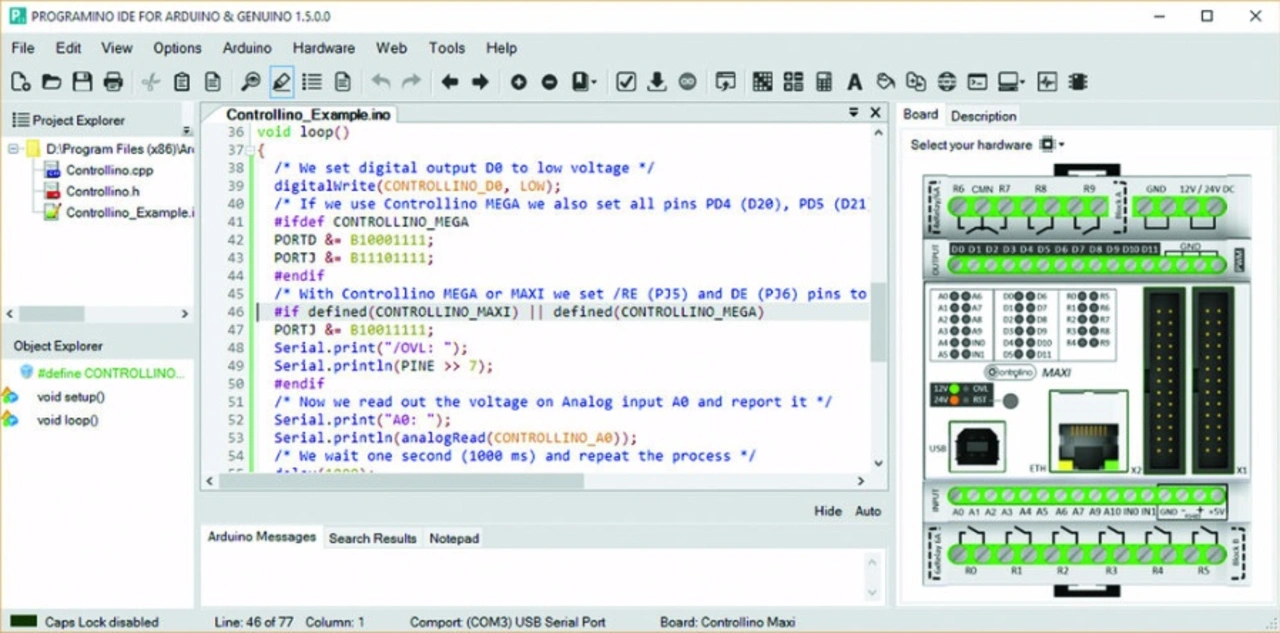Collapse the code block at line 37
Screen dimensions: 1280x633
[251, 150]
